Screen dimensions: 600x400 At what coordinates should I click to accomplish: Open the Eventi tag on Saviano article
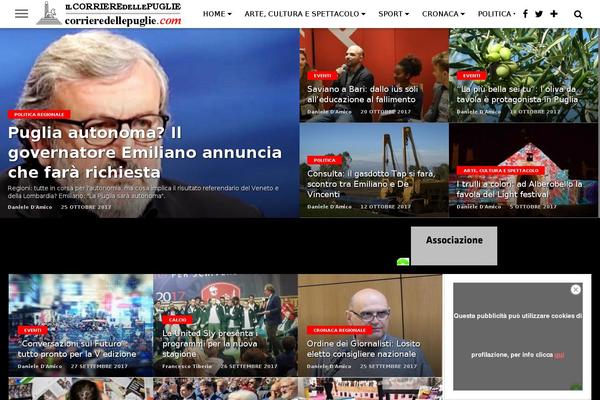322,76
